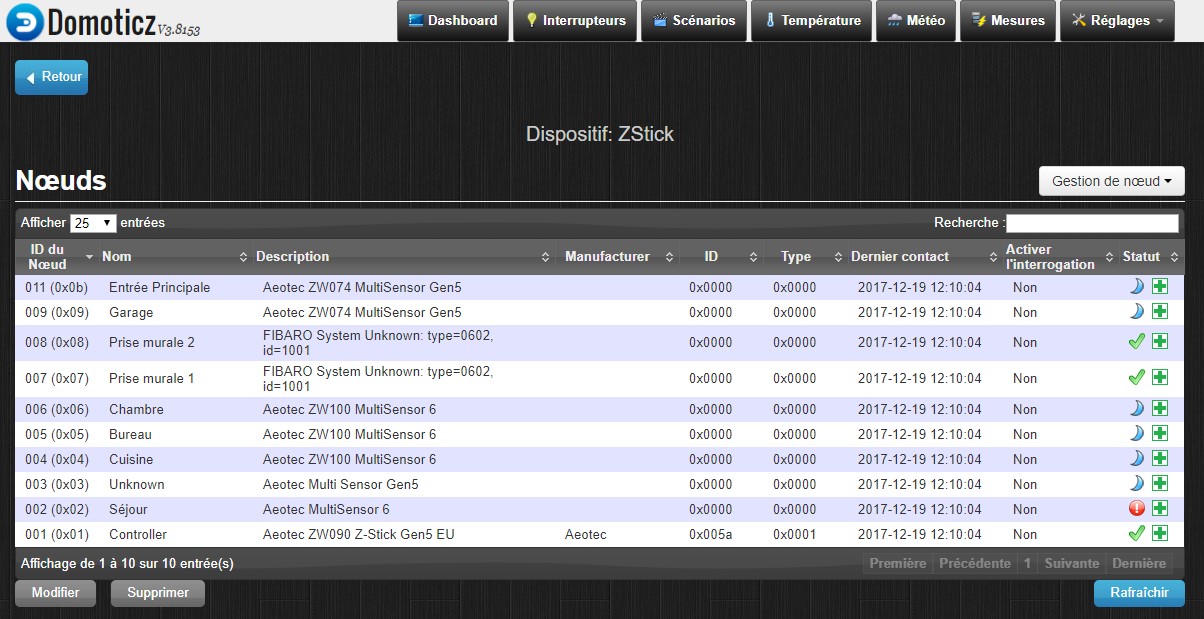The image size is (1204, 619).
Task: Click the sleeping moon status icon for Cuisine
Action: point(1136,458)
